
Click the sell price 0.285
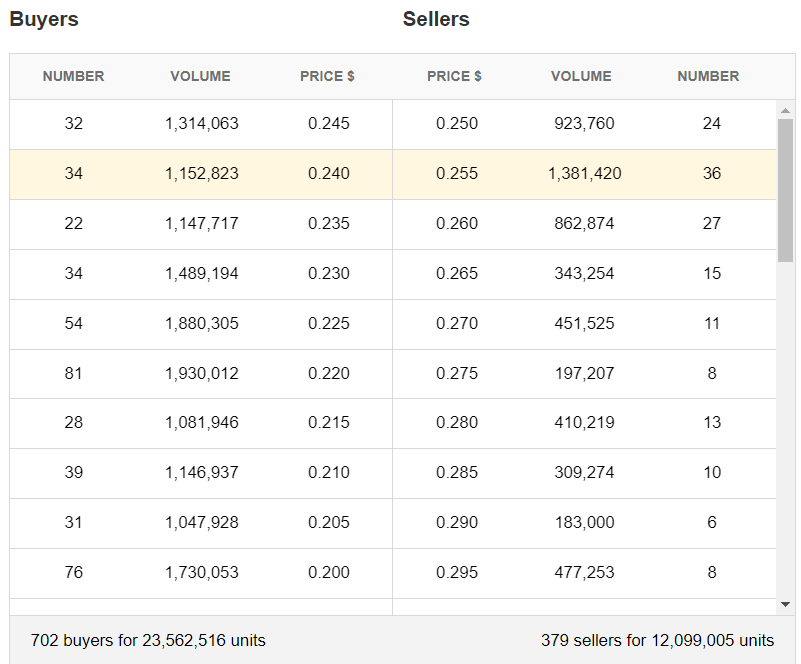[457, 473]
